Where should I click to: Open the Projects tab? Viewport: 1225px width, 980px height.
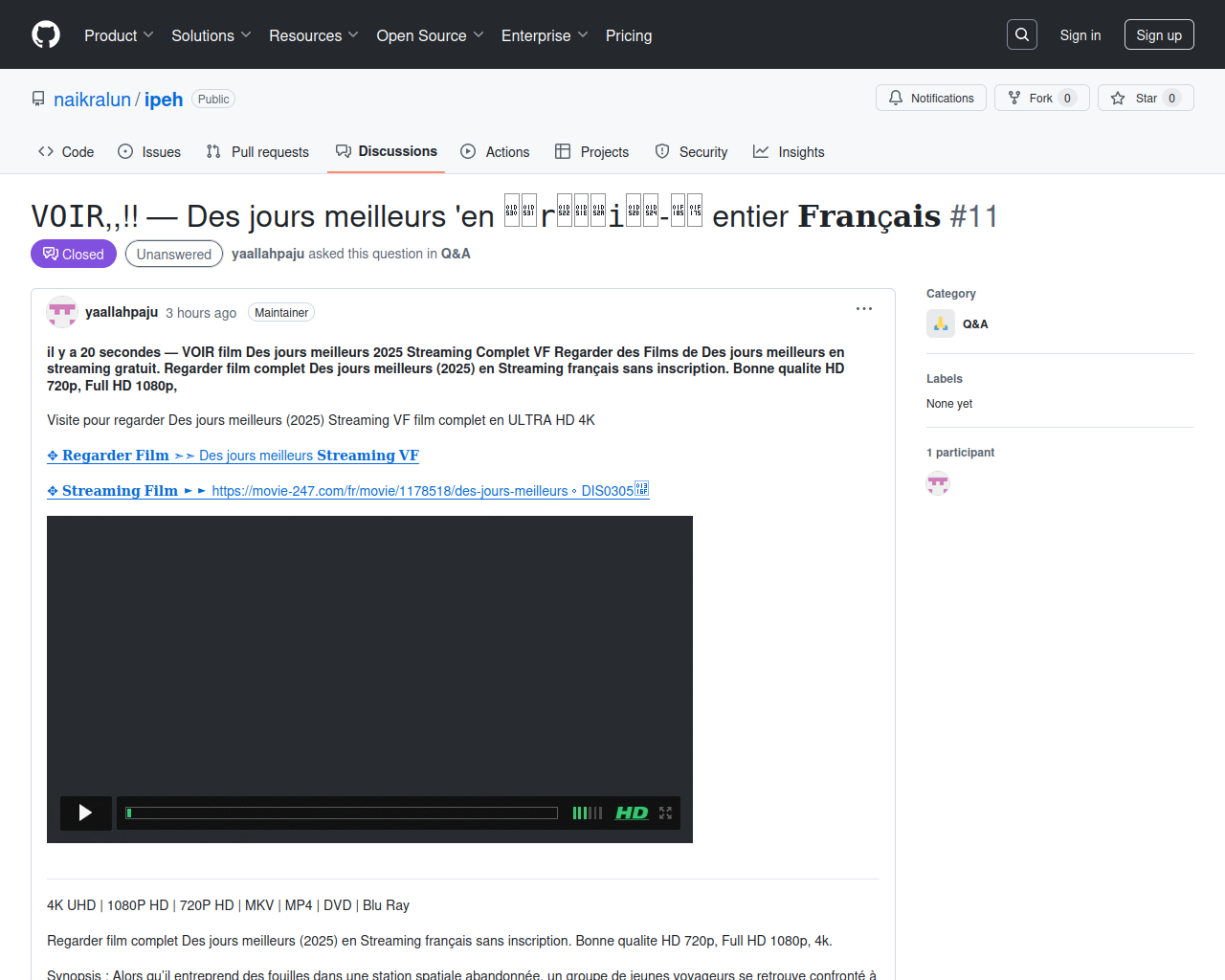(591, 151)
